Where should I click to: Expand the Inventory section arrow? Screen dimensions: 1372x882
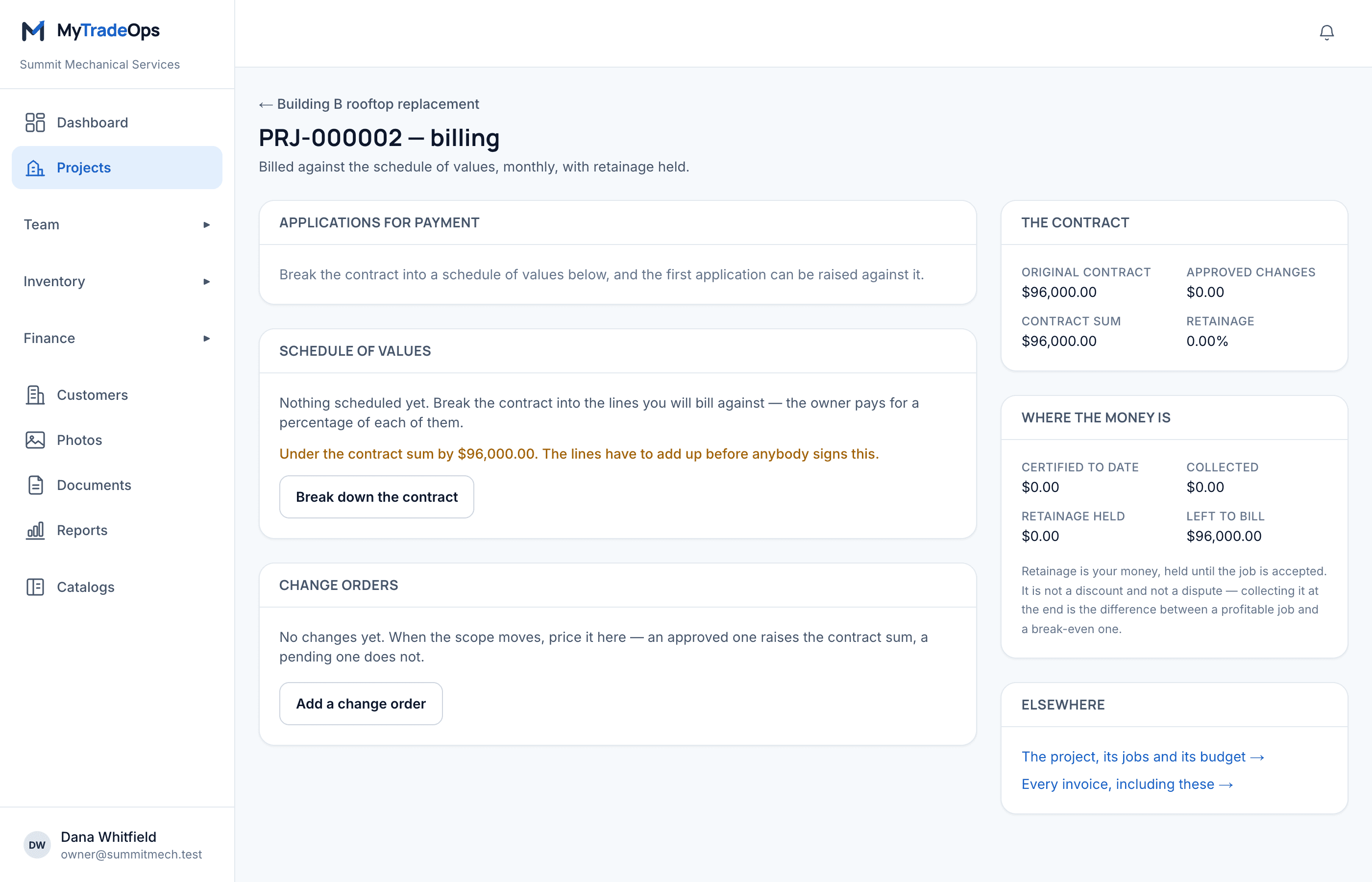(206, 281)
